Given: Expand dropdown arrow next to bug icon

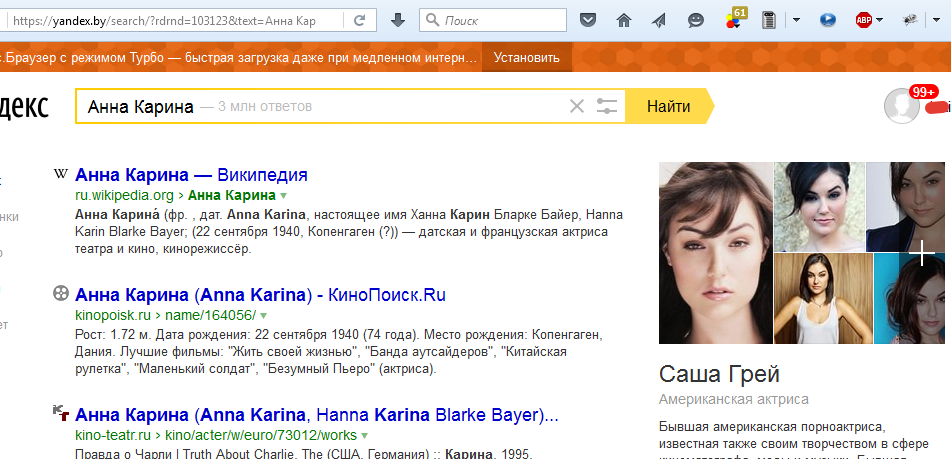Looking at the screenshot, I should coord(936,21).
